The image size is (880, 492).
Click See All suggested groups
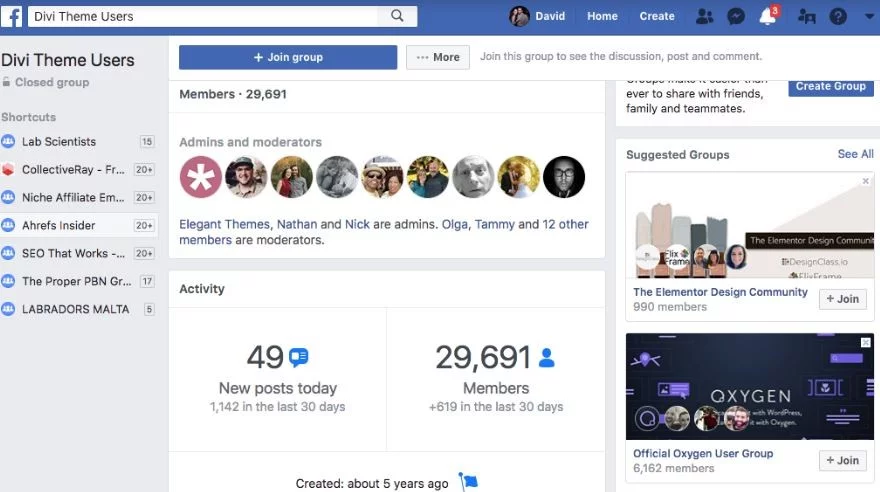pos(855,154)
